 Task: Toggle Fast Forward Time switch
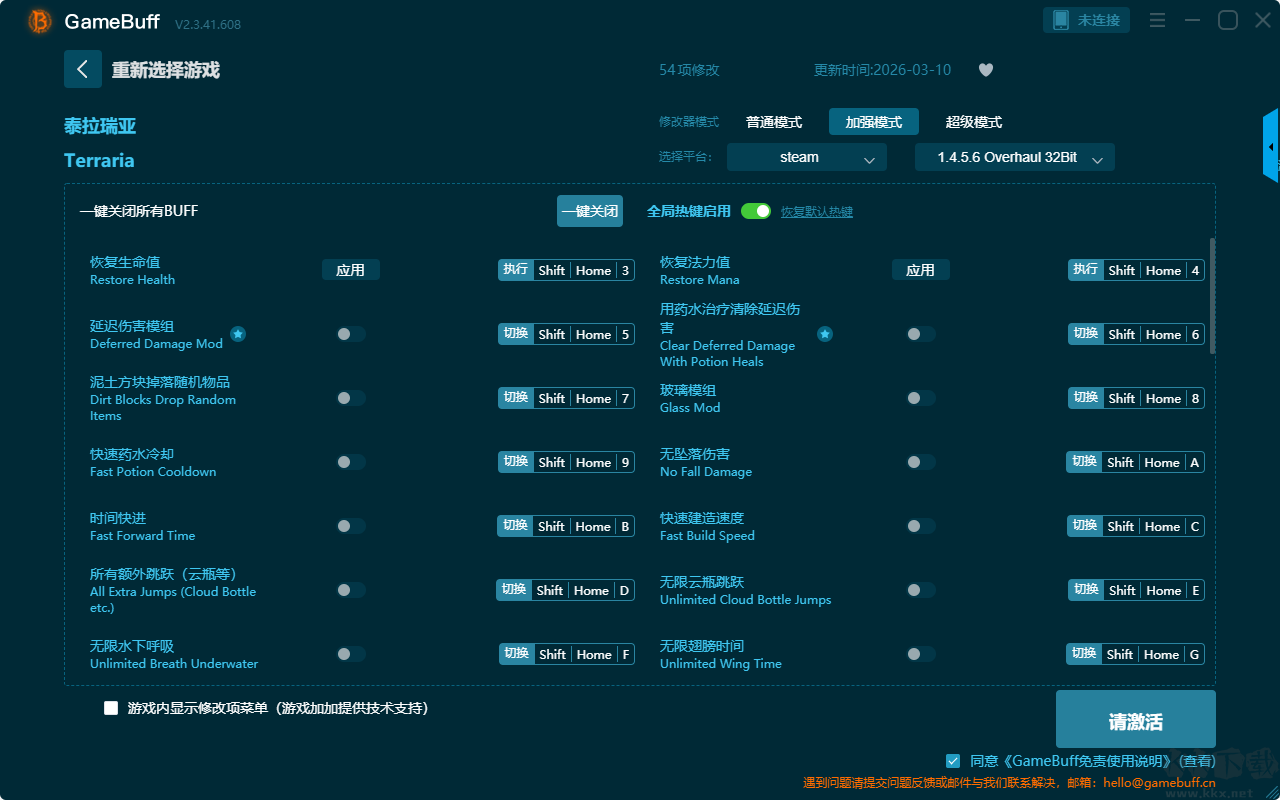click(x=351, y=526)
